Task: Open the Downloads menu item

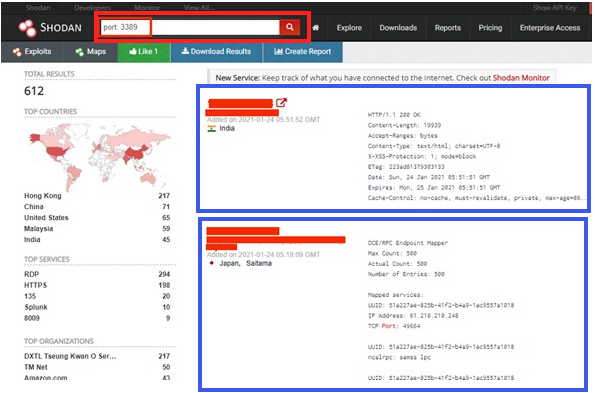Action: pyautogui.click(x=398, y=28)
